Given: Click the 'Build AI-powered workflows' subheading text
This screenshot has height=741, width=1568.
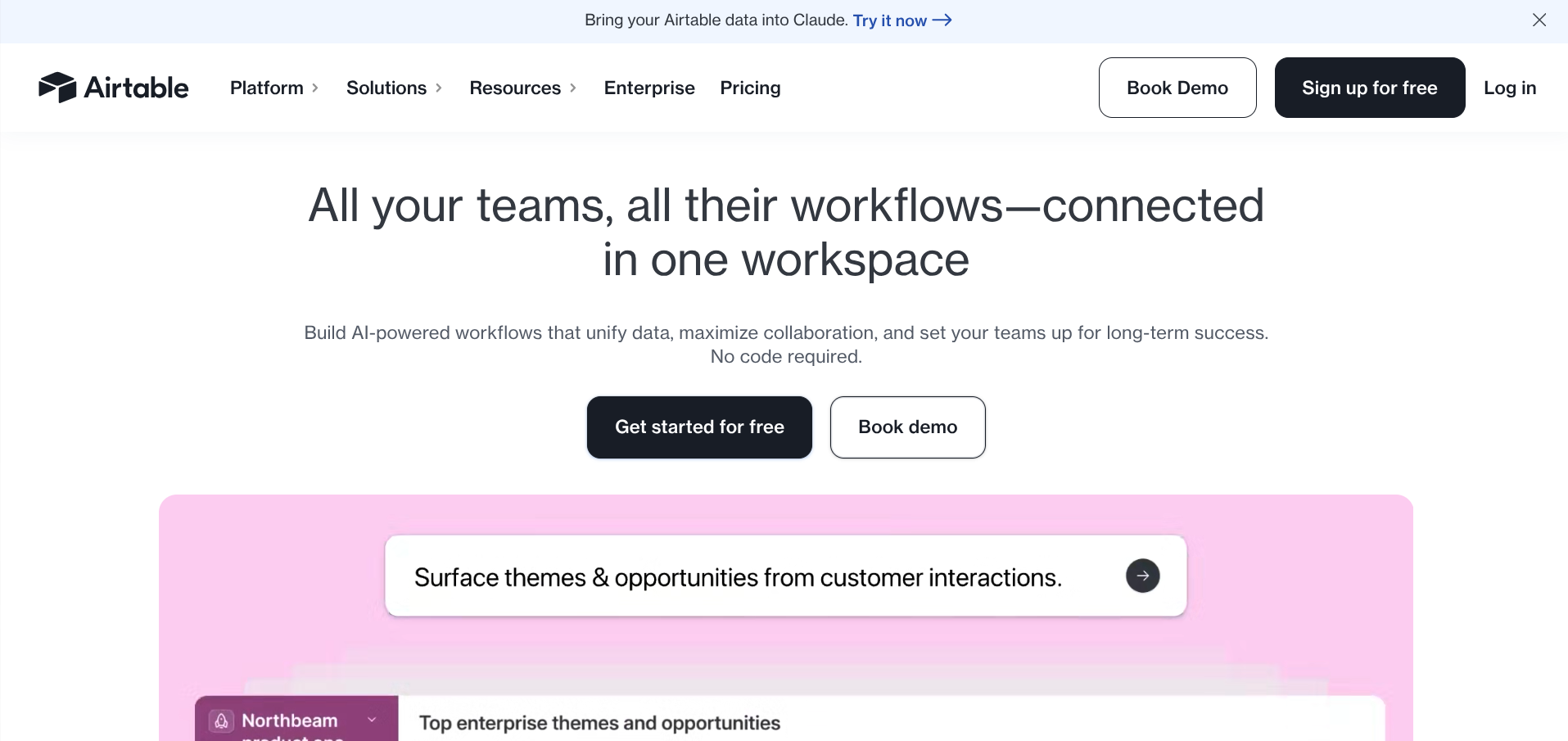Looking at the screenshot, I should pyautogui.click(x=786, y=345).
